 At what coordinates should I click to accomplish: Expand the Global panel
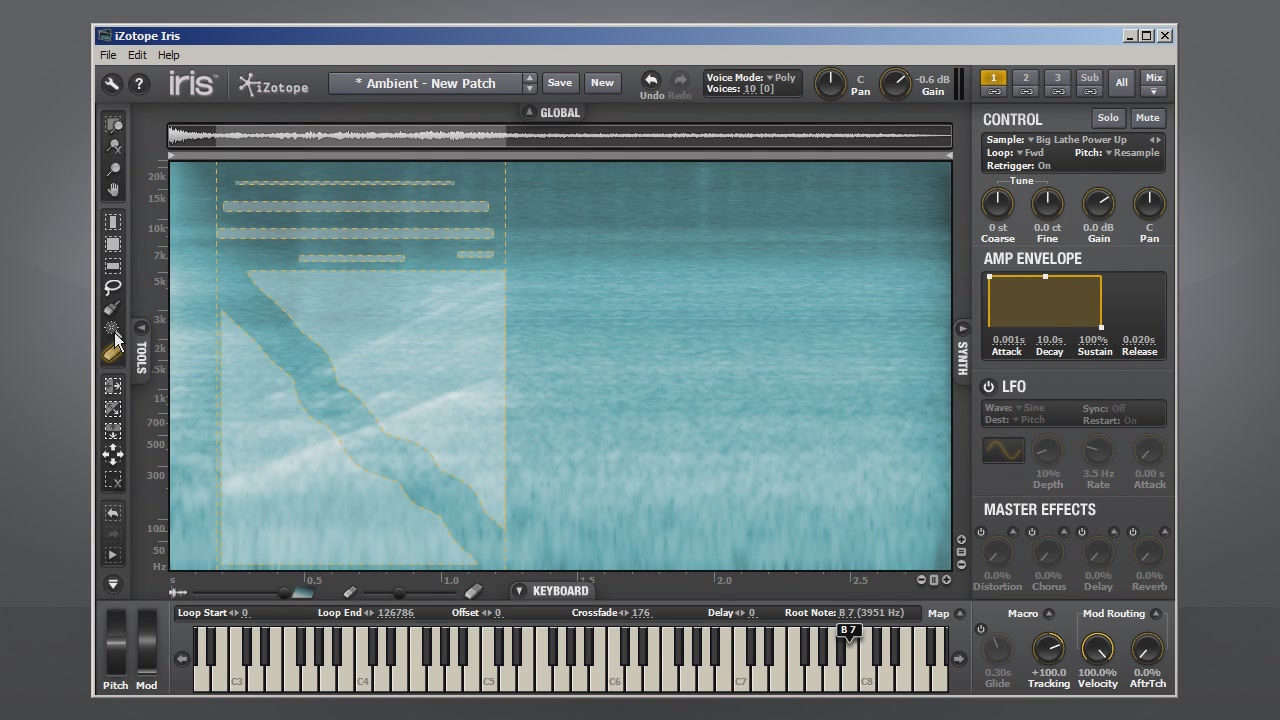[529, 112]
